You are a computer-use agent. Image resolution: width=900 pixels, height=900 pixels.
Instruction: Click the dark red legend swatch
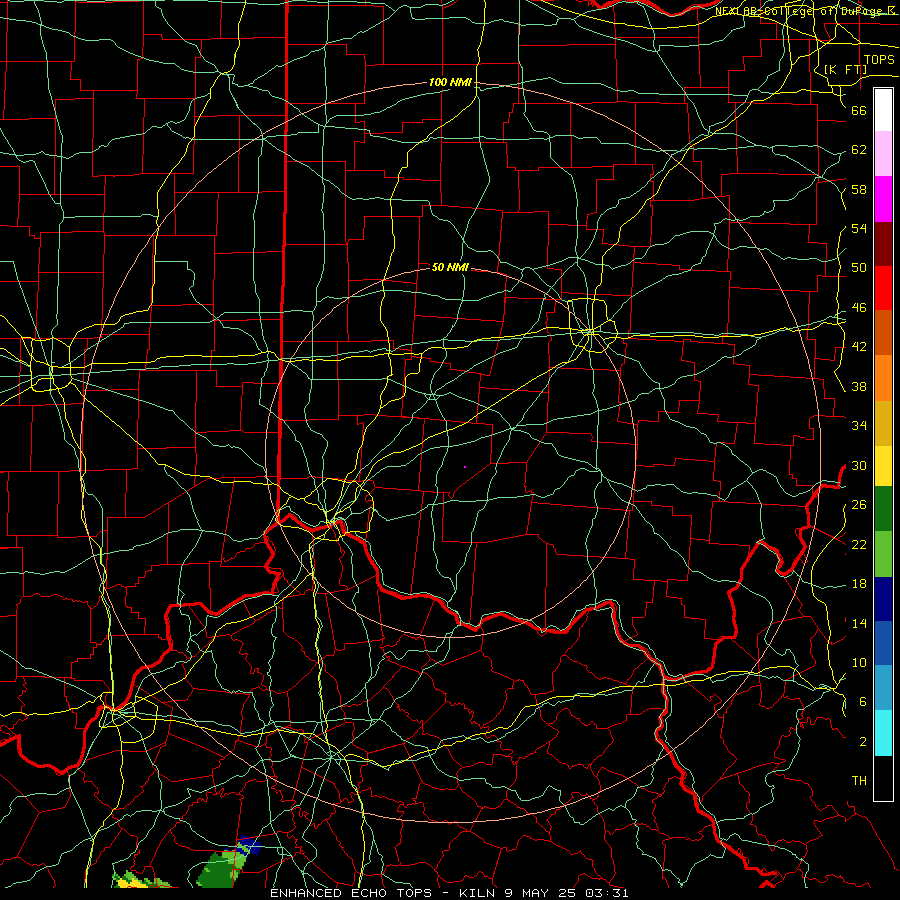click(883, 244)
